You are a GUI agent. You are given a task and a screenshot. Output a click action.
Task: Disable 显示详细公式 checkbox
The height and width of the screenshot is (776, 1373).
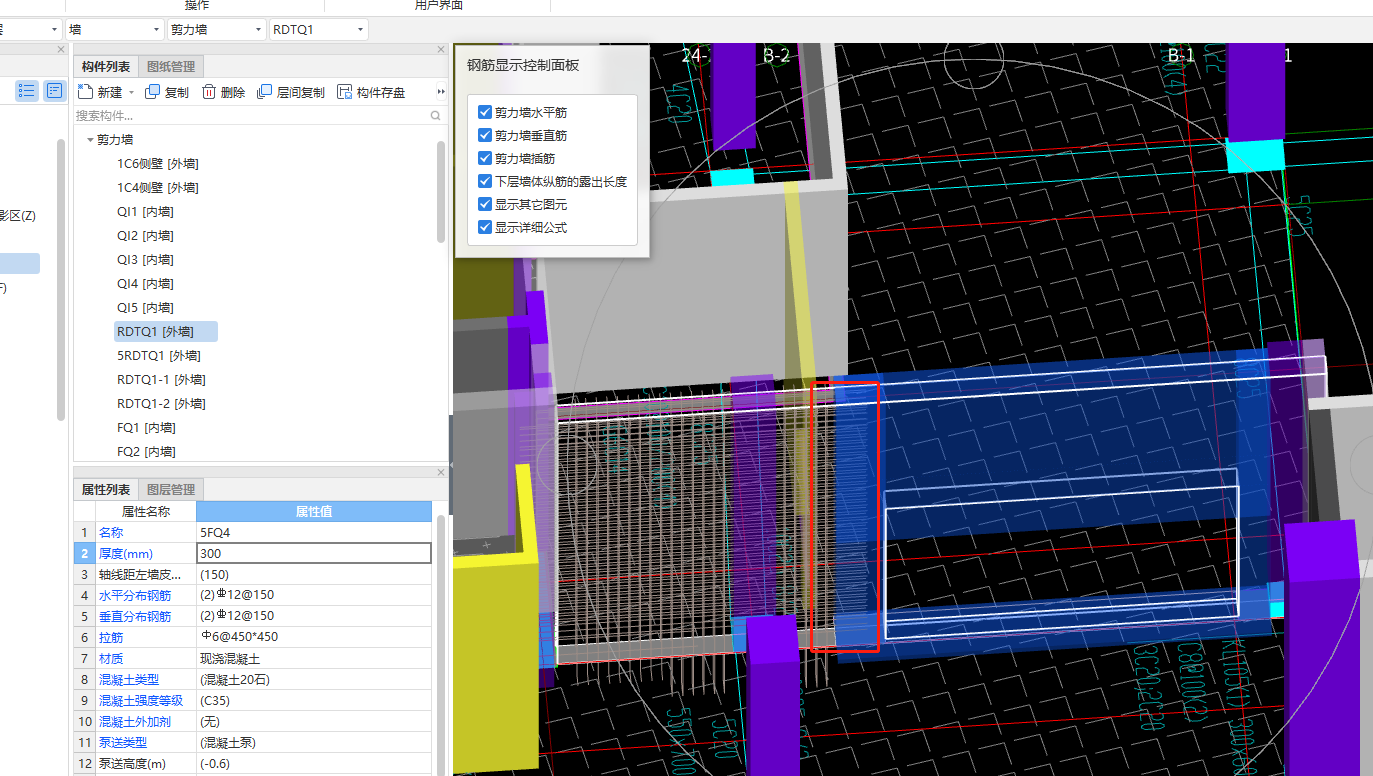tap(485, 228)
